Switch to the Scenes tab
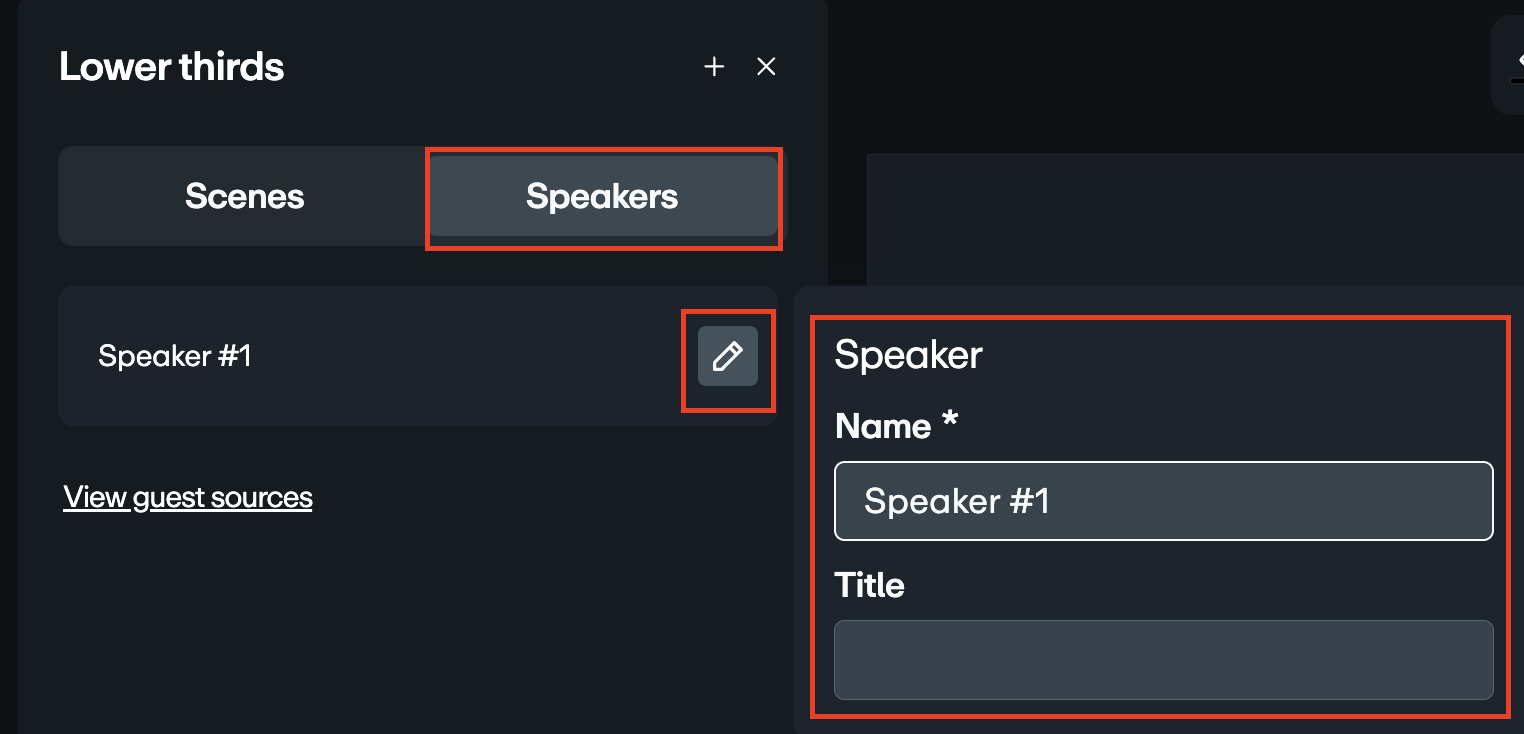1524x734 pixels. 244,196
